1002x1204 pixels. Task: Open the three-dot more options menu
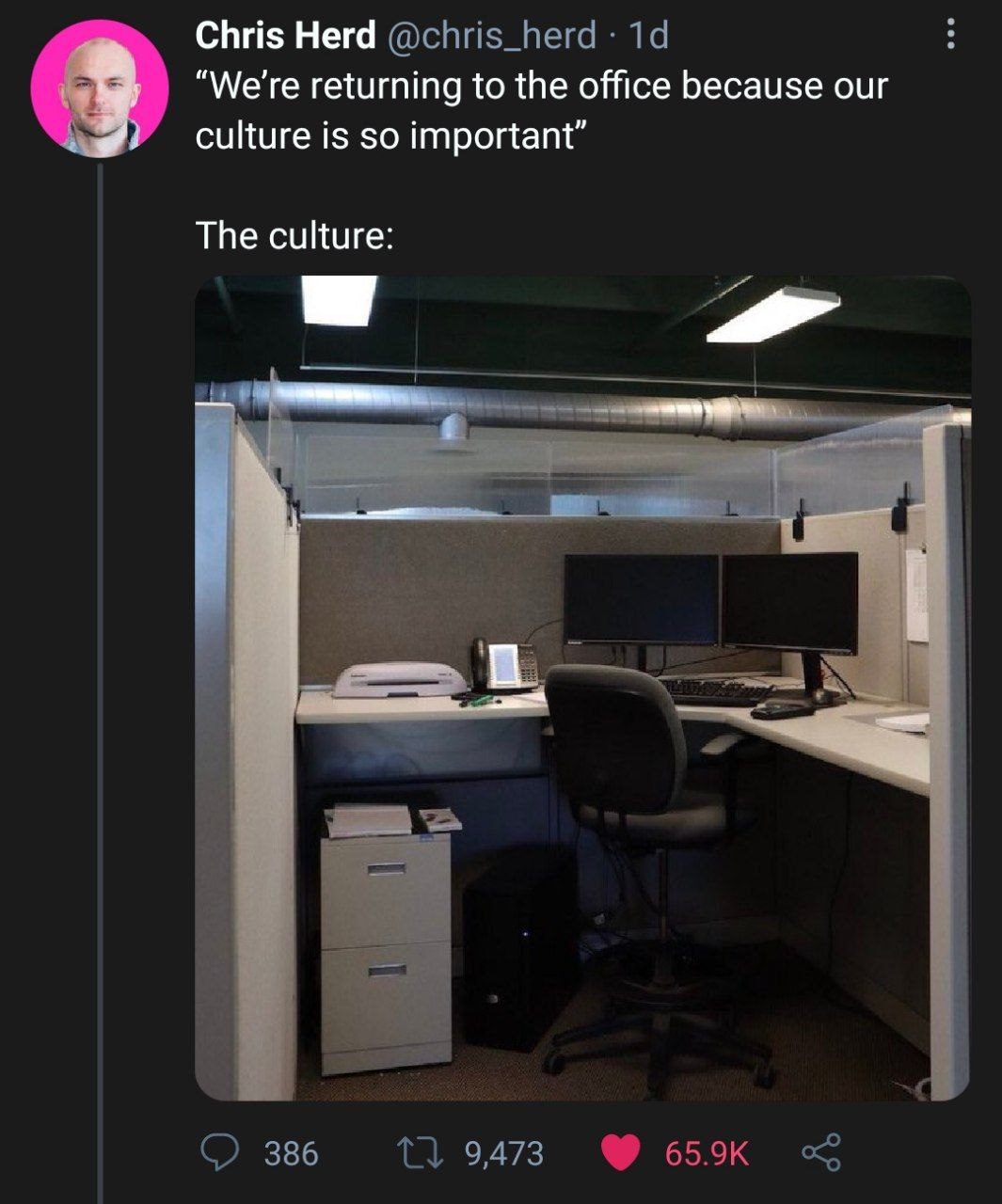(950, 36)
